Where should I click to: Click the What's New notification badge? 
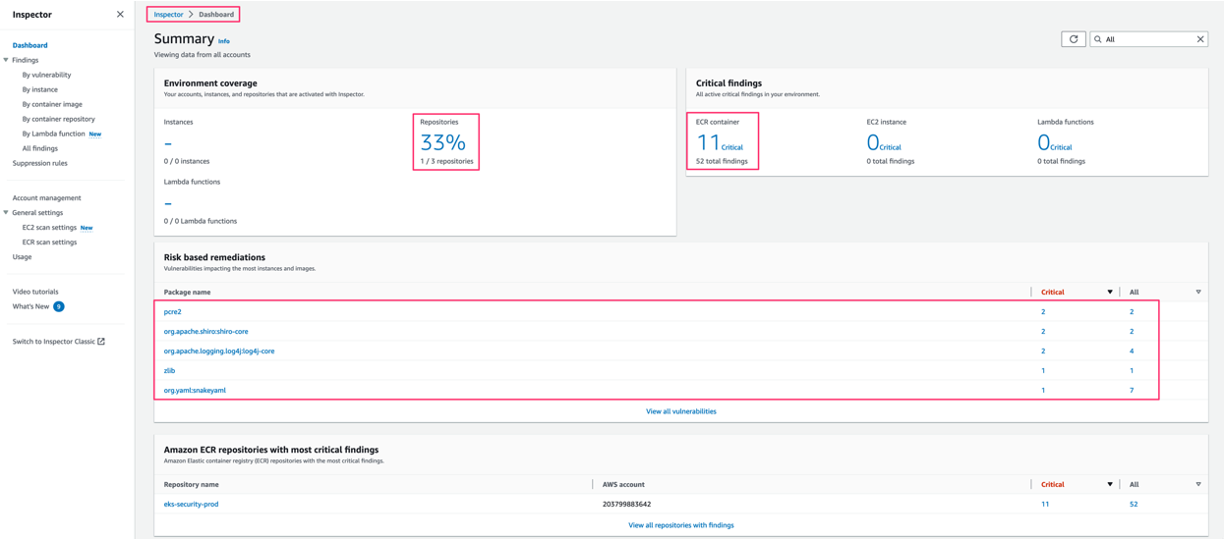[x=59, y=307]
